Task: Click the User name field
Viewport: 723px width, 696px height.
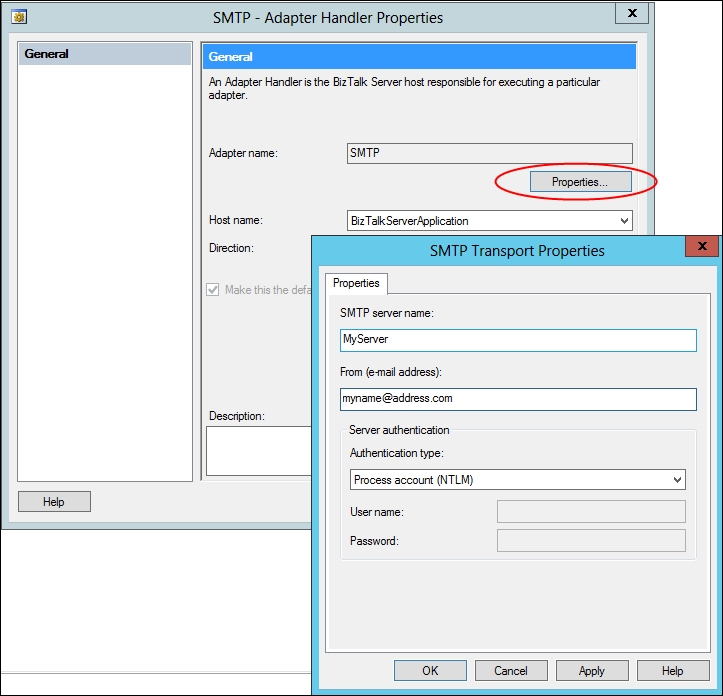Action: coord(591,512)
